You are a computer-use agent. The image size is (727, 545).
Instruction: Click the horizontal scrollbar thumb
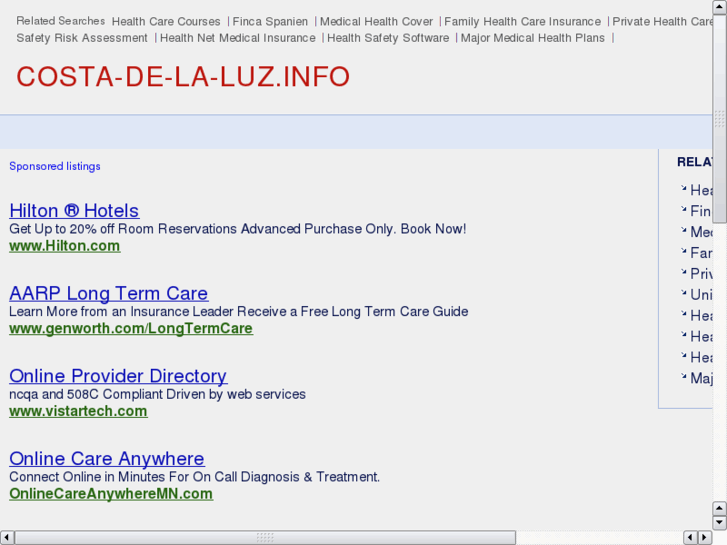(x=265, y=538)
